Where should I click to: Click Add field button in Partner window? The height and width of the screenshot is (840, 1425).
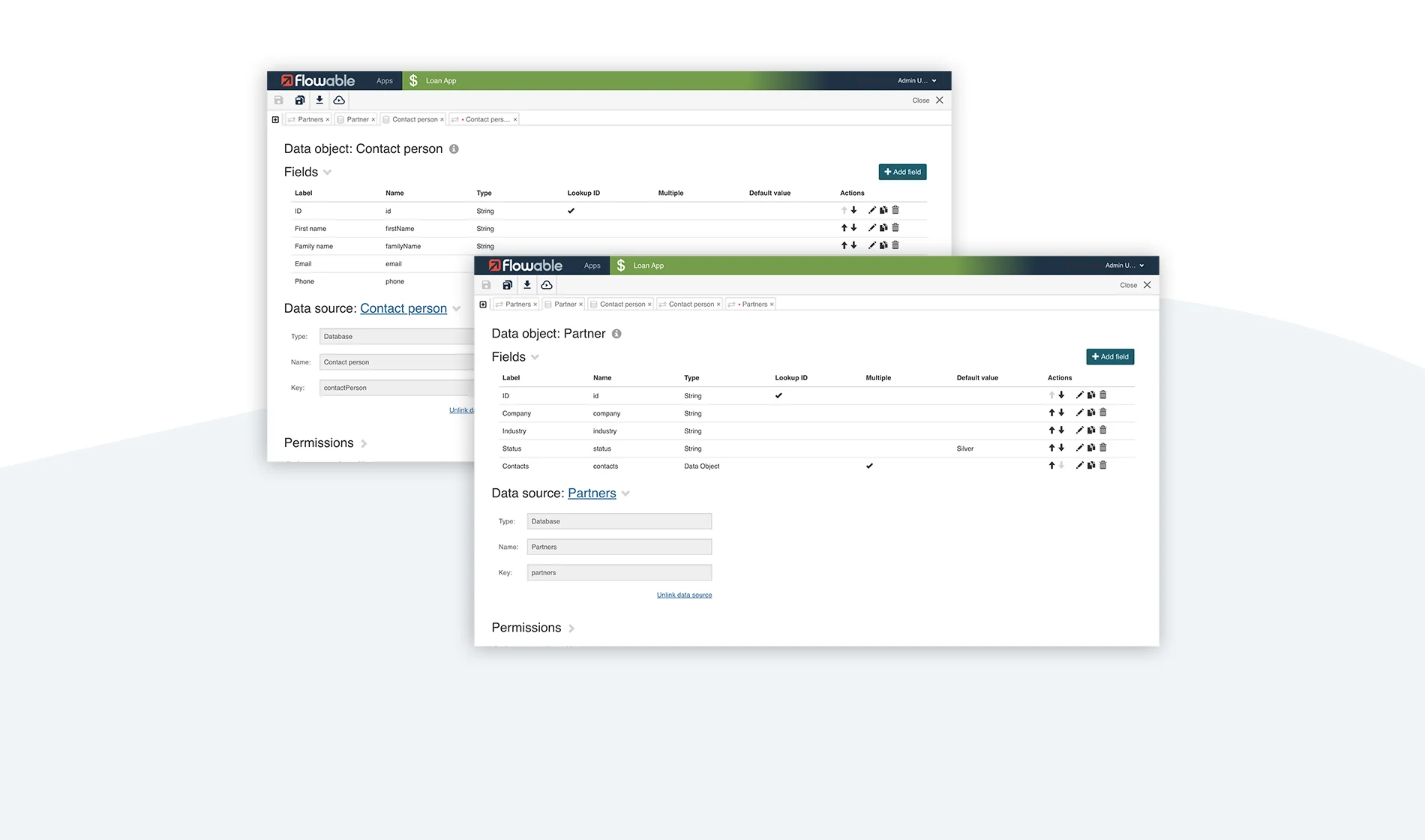(1110, 357)
